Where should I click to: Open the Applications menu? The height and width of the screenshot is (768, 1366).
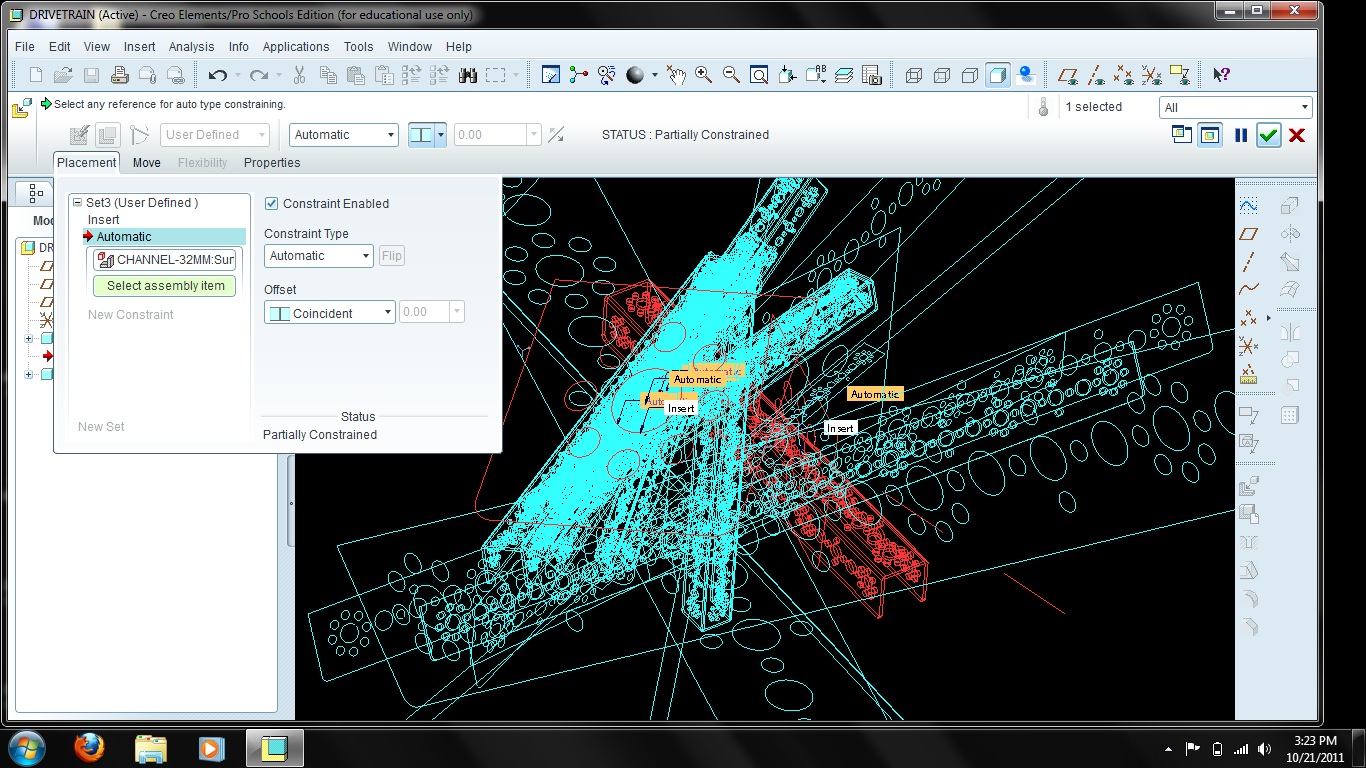296,47
